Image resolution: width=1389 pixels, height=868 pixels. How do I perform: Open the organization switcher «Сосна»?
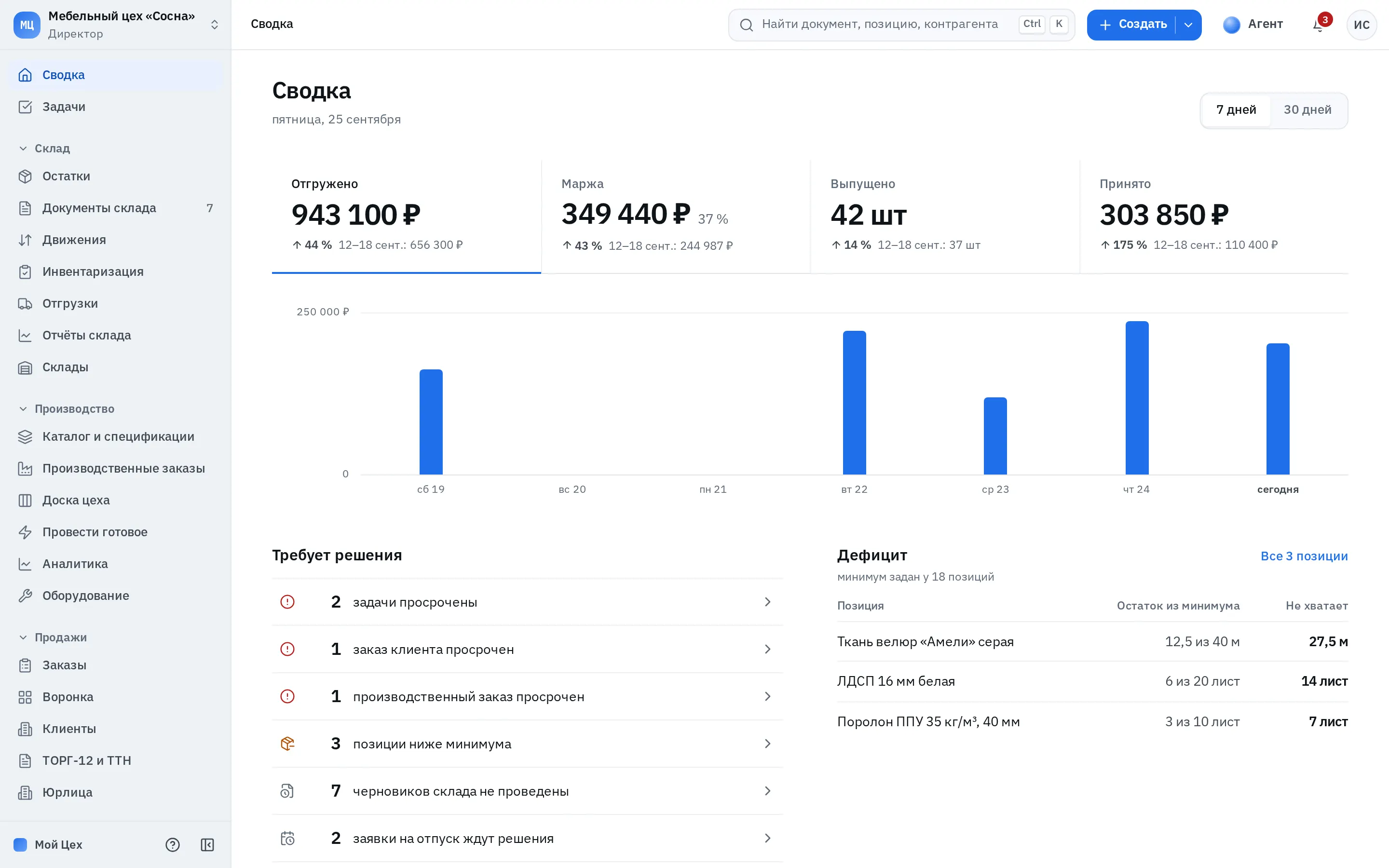click(116, 25)
